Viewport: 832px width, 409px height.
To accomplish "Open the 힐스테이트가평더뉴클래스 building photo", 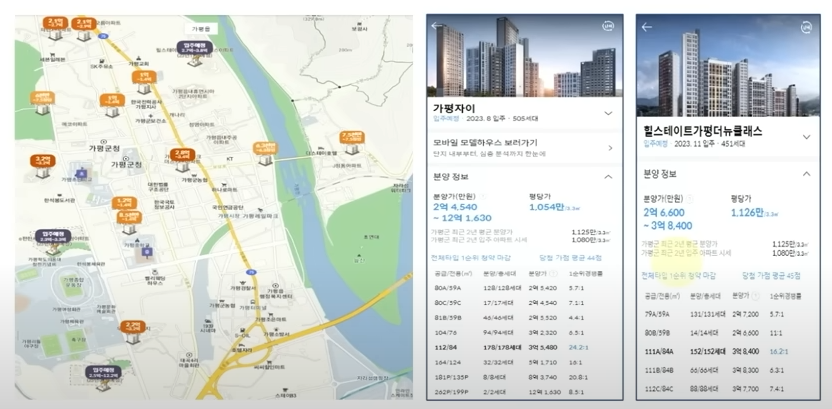I will pos(728,65).
